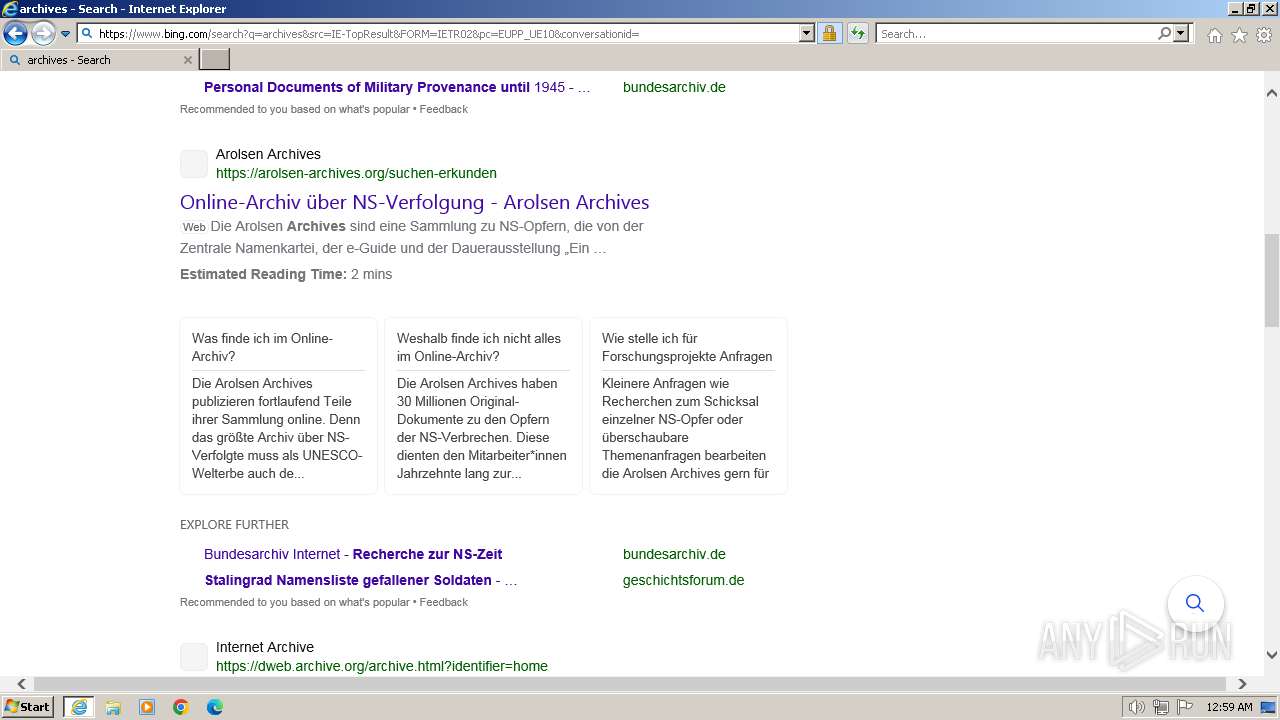Screen dimensions: 1280x720
Task: Open 'Bundesarchiv Internet - Recherche zur NS-Zeit'
Action: tap(353, 554)
